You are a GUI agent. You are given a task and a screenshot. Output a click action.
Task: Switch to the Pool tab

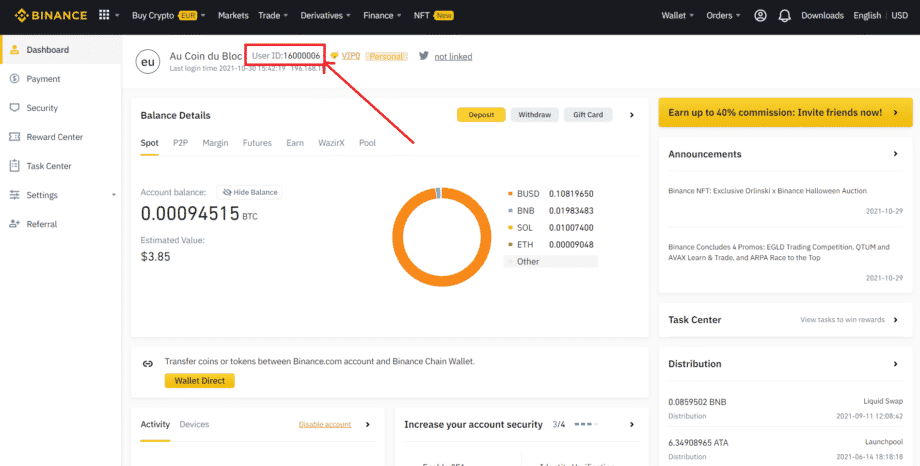click(367, 143)
